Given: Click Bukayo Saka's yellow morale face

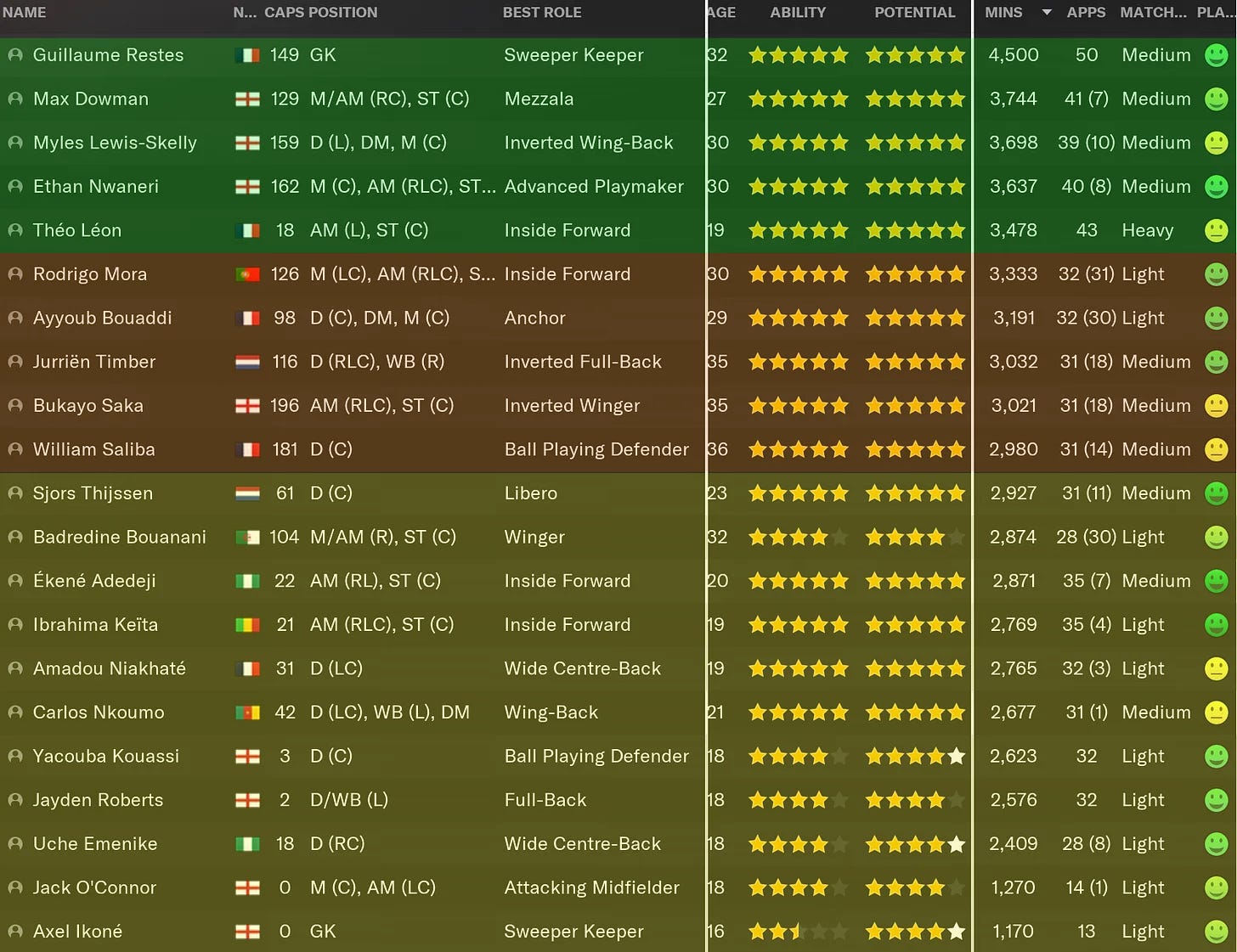Looking at the screenshot, I should [x=1217, y=406].
